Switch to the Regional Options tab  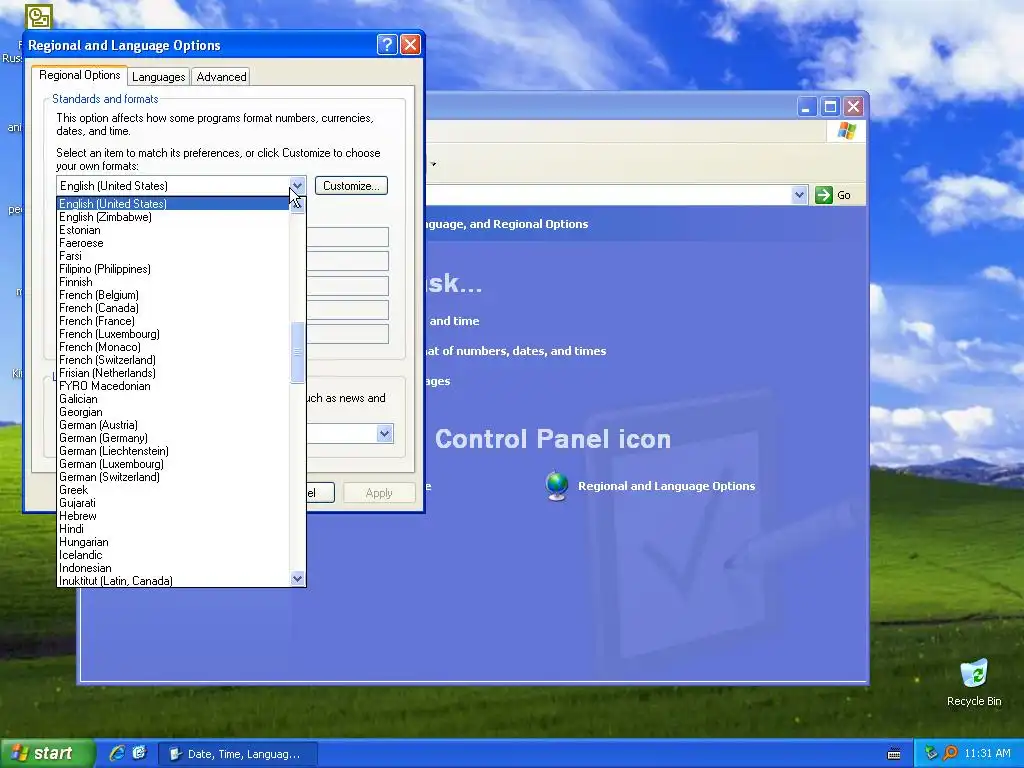(x=80, y=75)
